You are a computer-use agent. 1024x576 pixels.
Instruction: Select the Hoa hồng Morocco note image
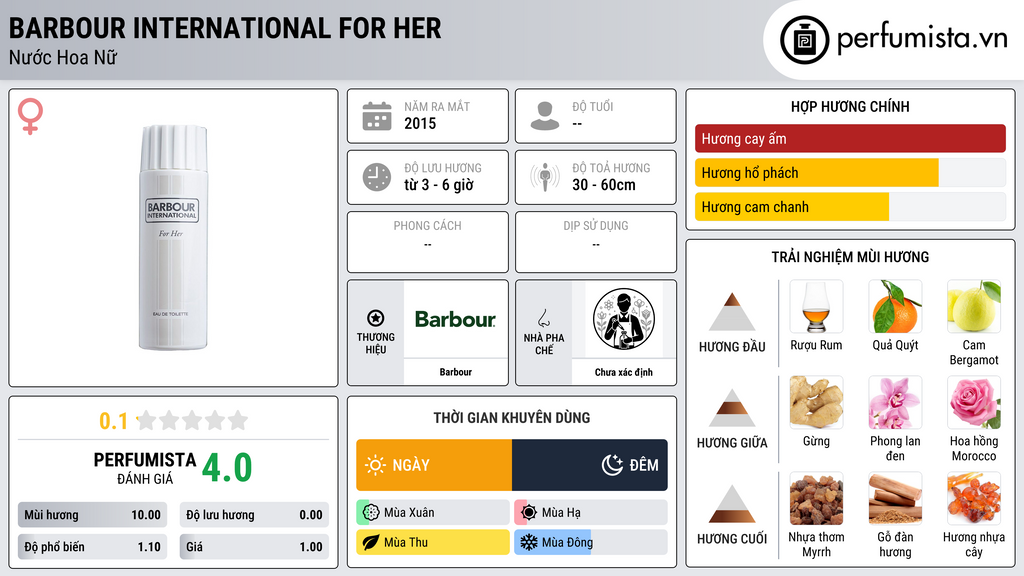point(974,403)
